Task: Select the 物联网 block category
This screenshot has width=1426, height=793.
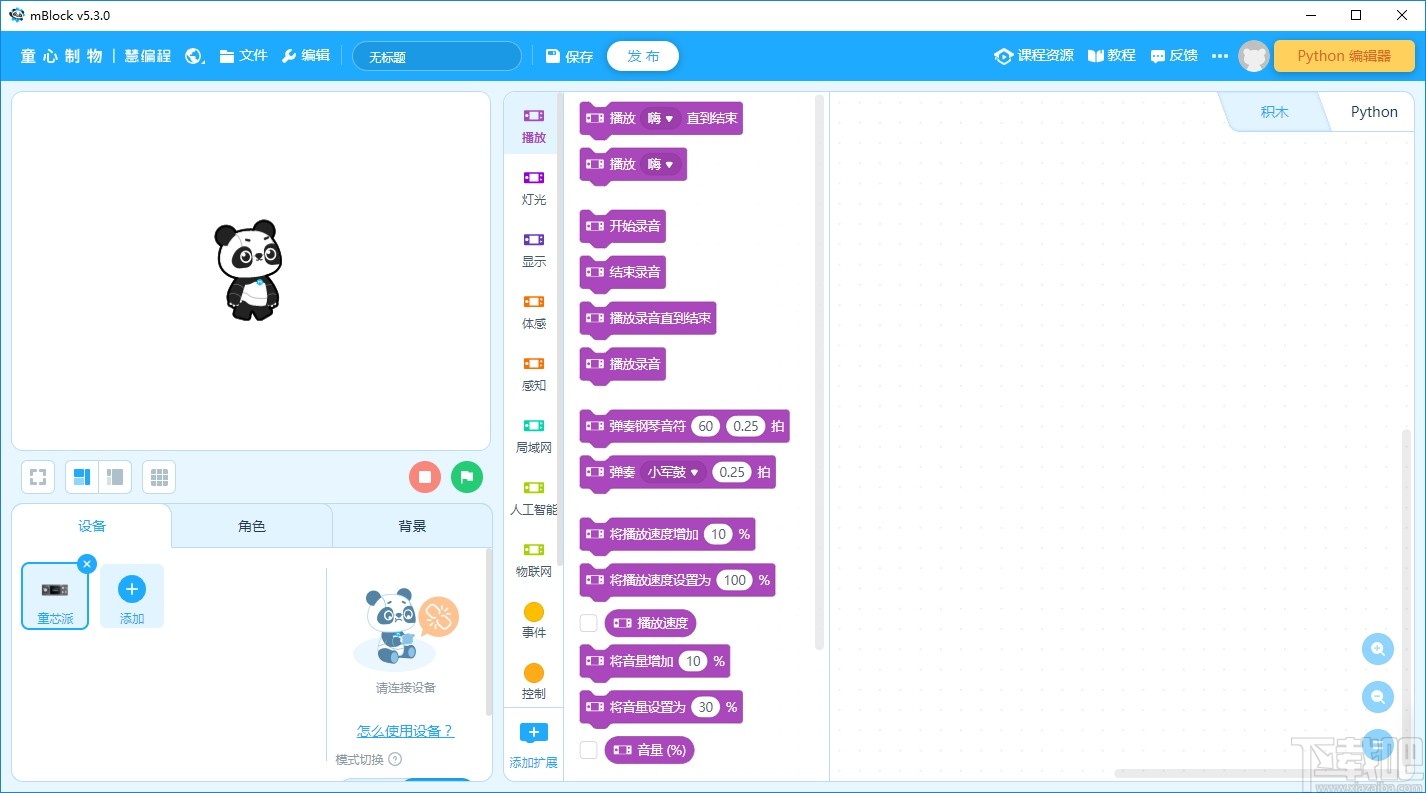Action: click(534, 560)
